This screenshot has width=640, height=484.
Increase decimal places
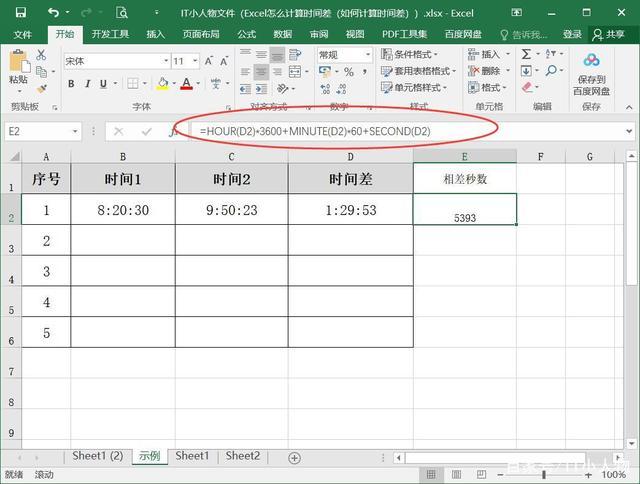coord(325,89)
